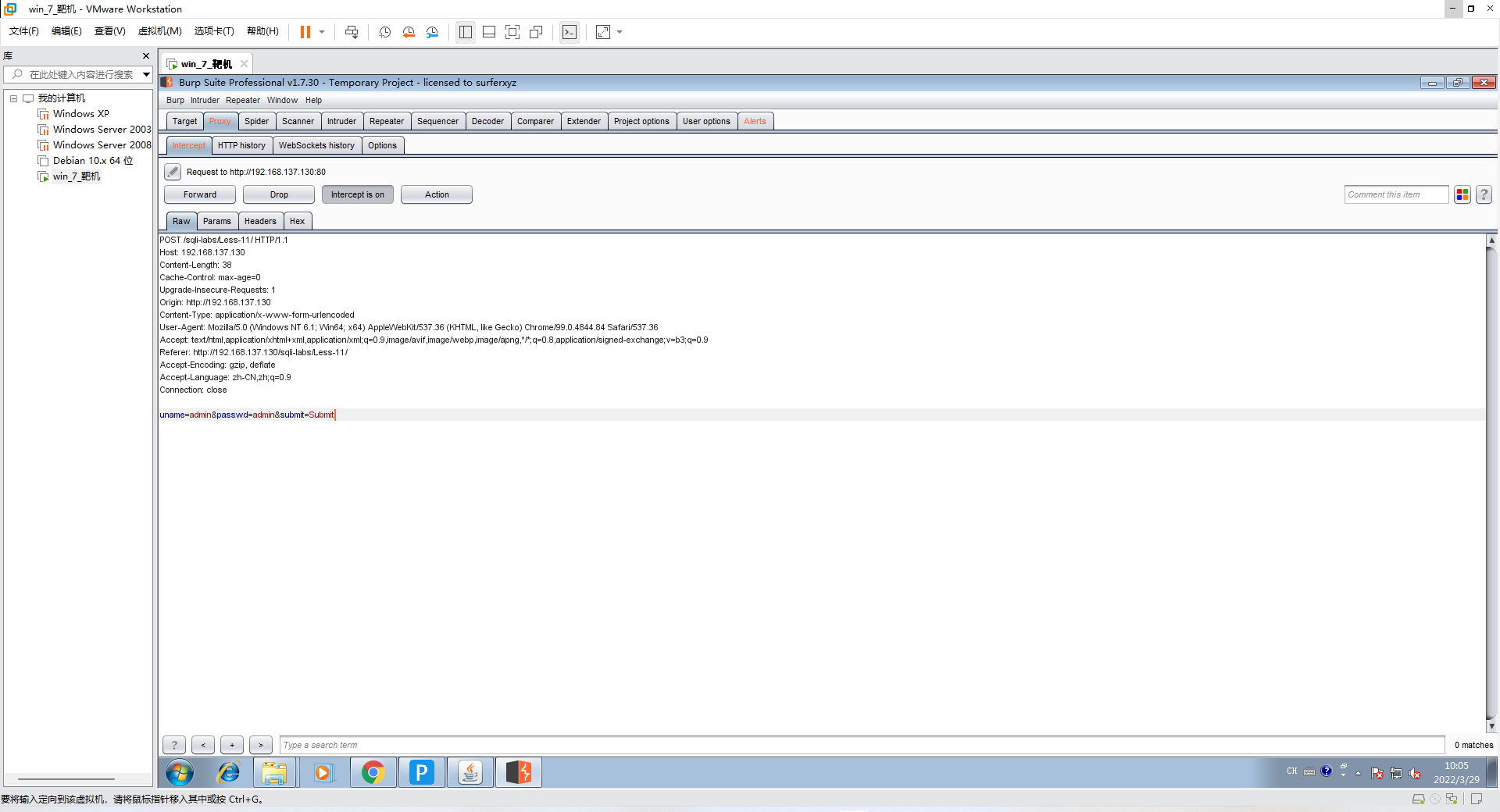
Task: Click the stretch guest display icon
Action: (x=603, y=32)
